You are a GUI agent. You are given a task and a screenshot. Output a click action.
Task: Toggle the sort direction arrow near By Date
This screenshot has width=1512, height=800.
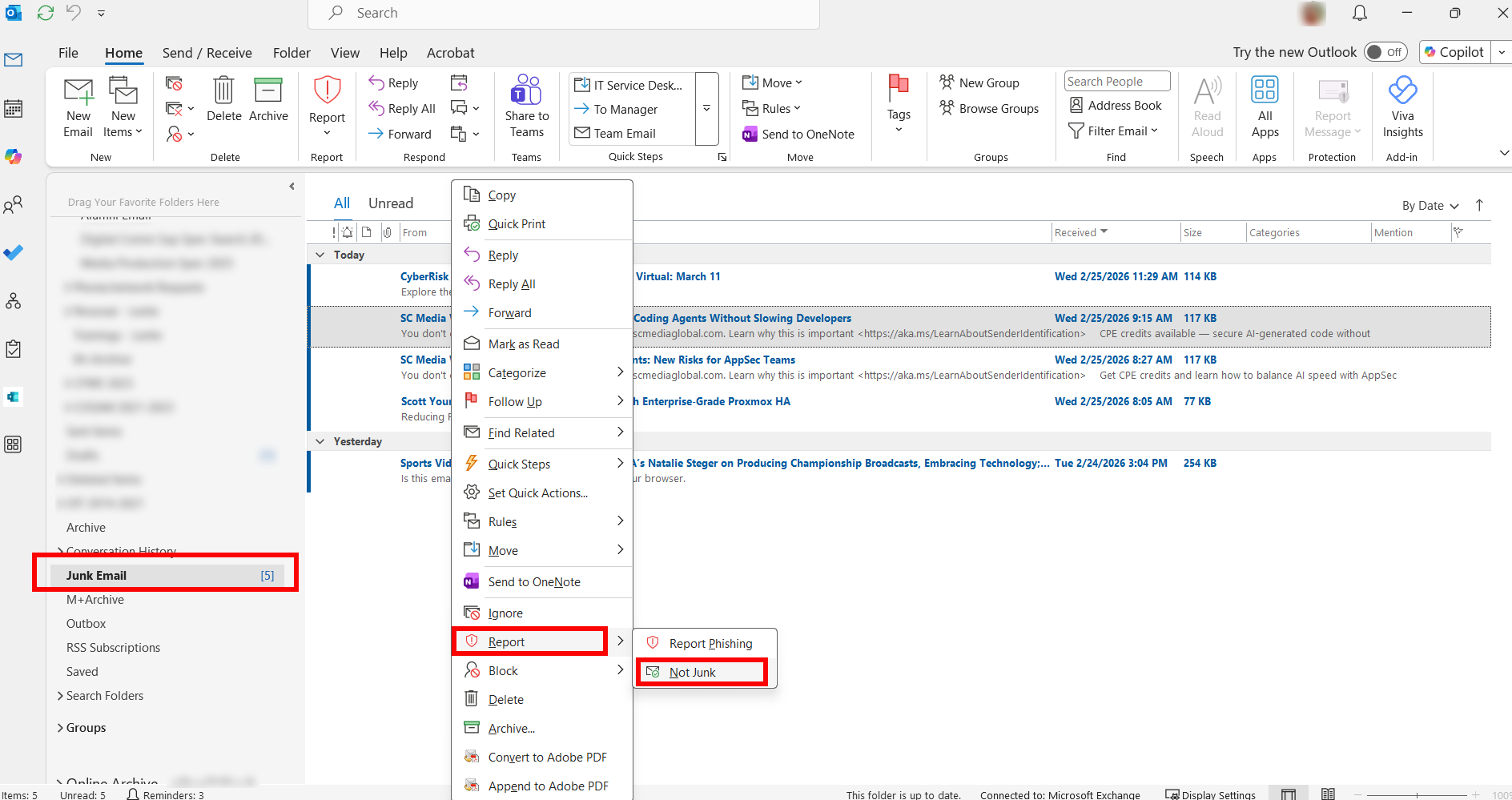pos(1479,205)
